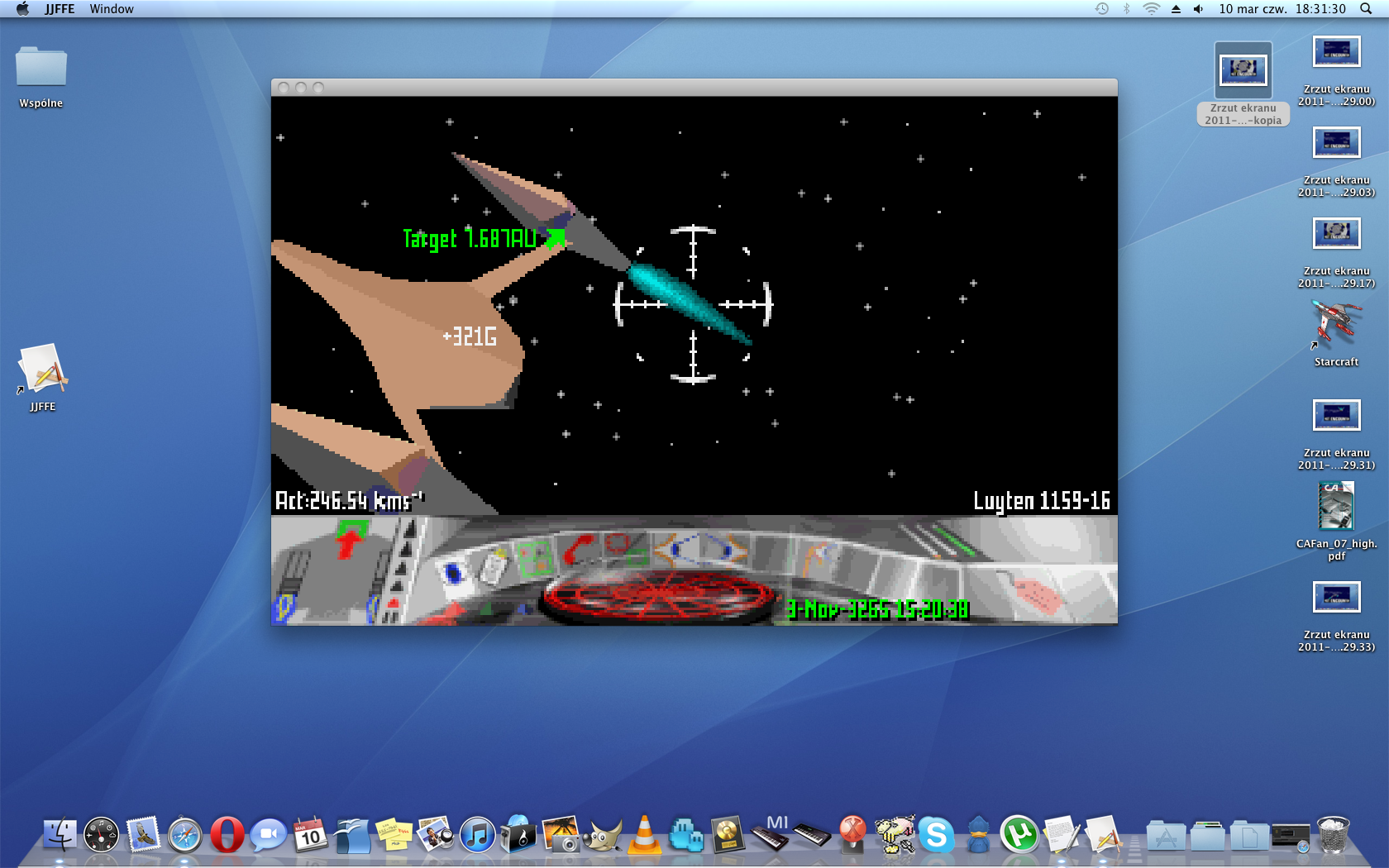Screen dimensions: 1389x868
Task: Open Skype from the Dock
Action: pyautogui.click(x=936, y=835)
